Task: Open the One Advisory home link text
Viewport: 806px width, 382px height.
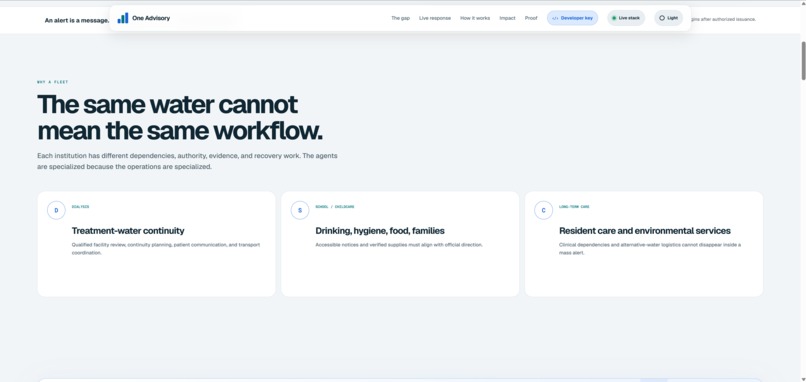Action: click(151, 18)
